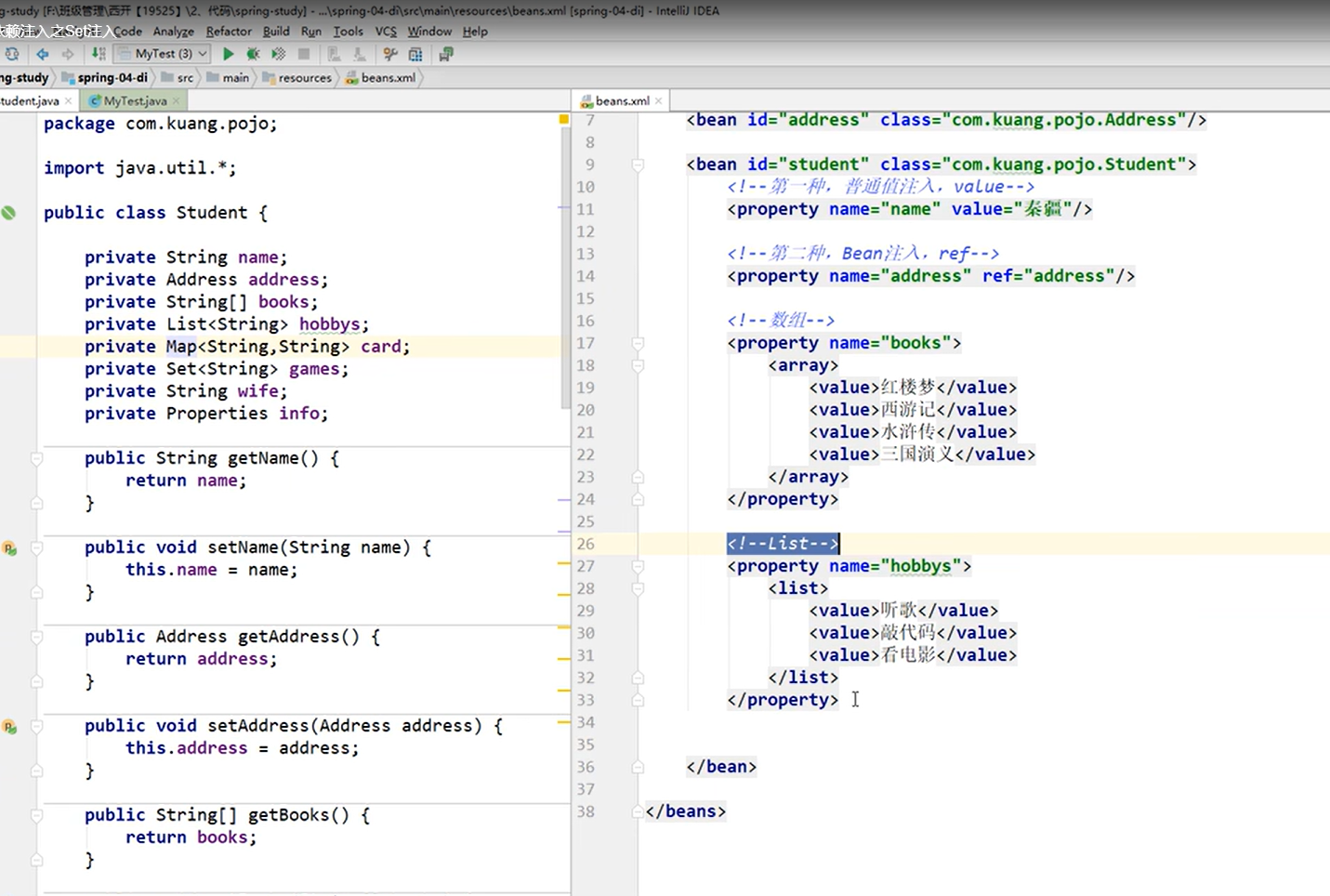Collapse the hobbys property block on line 27
Screen dimensions: 1330x896
pos(638,566)
